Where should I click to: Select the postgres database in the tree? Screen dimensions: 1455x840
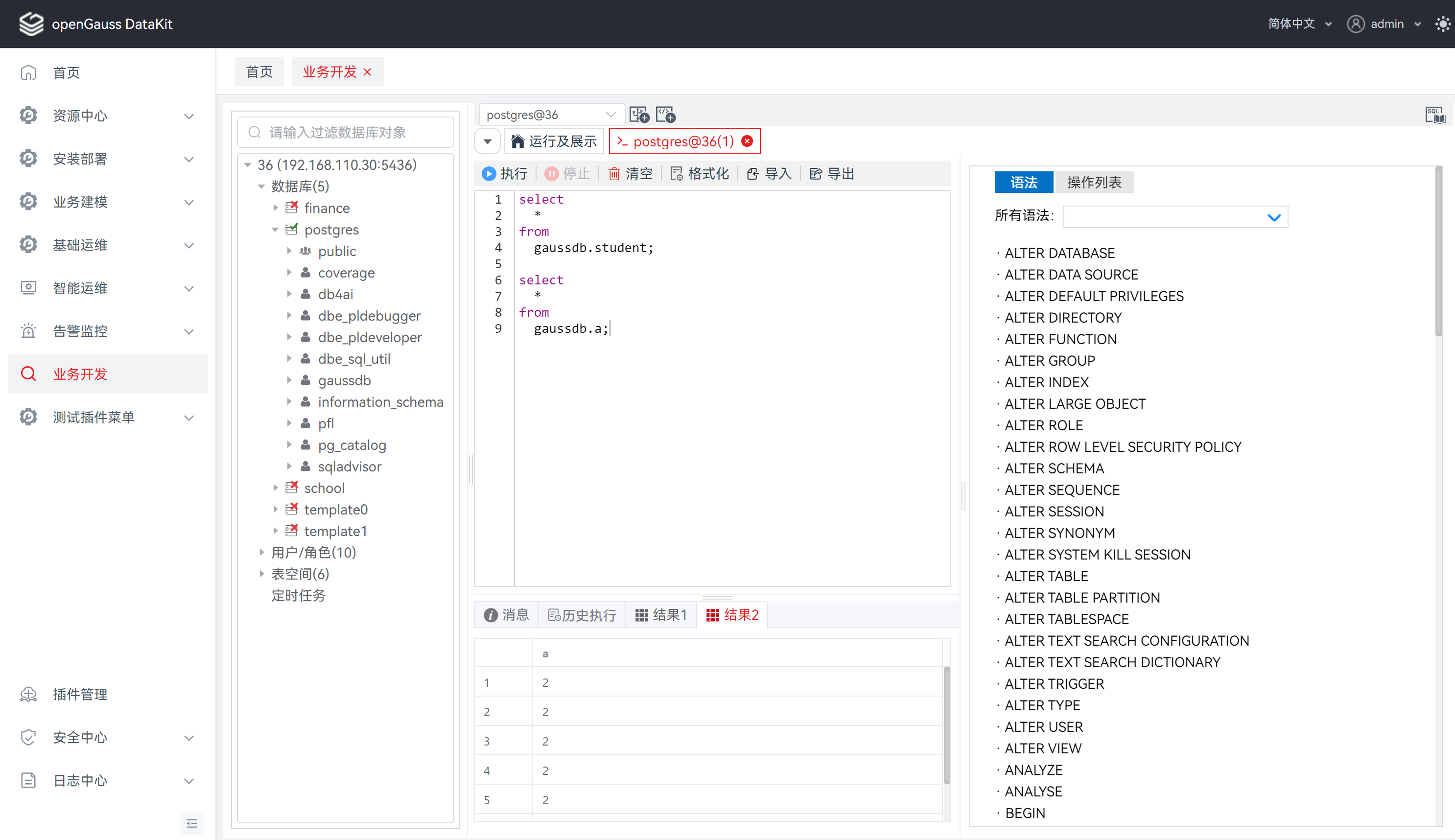pos(331,230)
